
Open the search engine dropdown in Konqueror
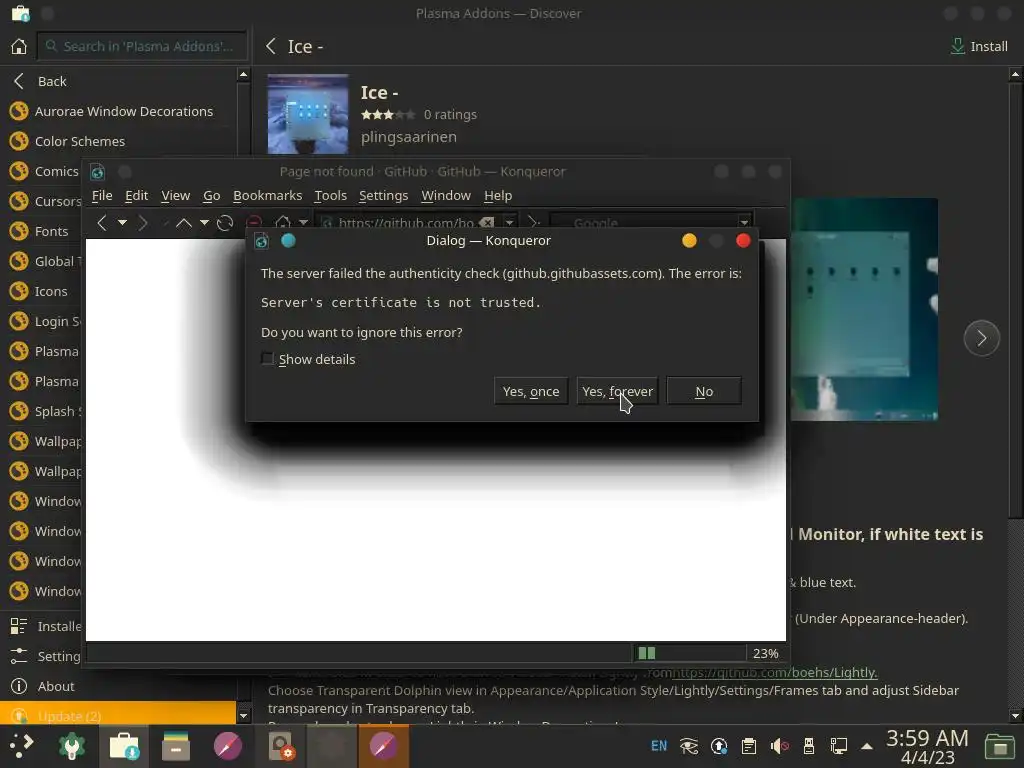[x=744, y=223]
